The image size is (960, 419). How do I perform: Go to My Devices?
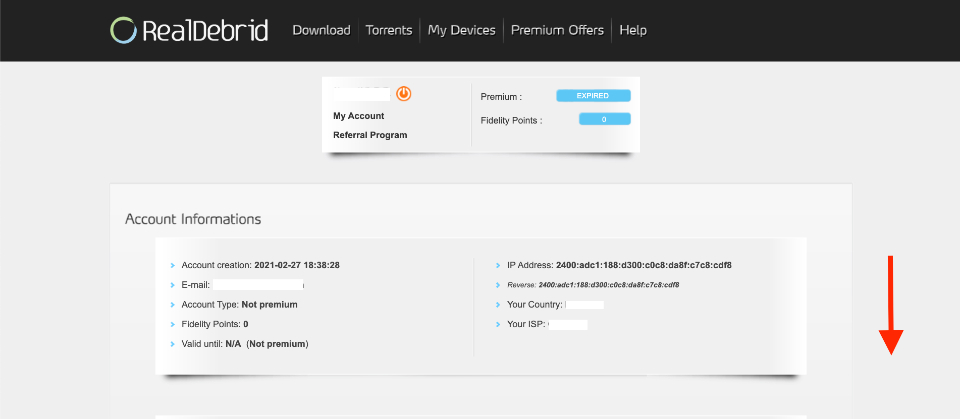coord(462,30)
